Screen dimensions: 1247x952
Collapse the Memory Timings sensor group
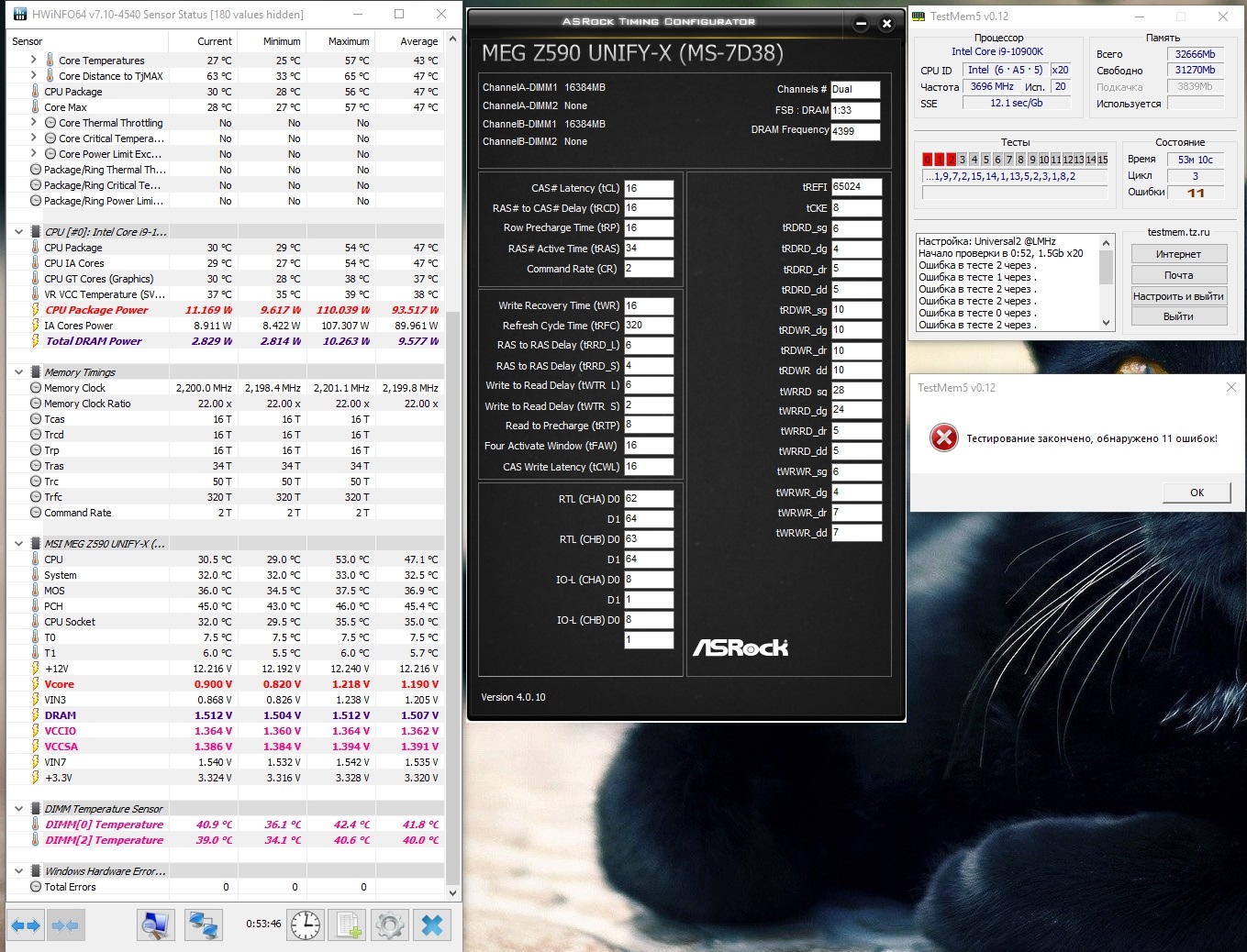tap(18, 372)
